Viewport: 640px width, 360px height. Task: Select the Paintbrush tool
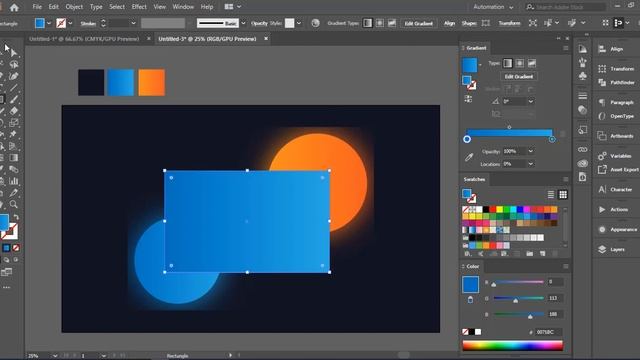[14, 99]
